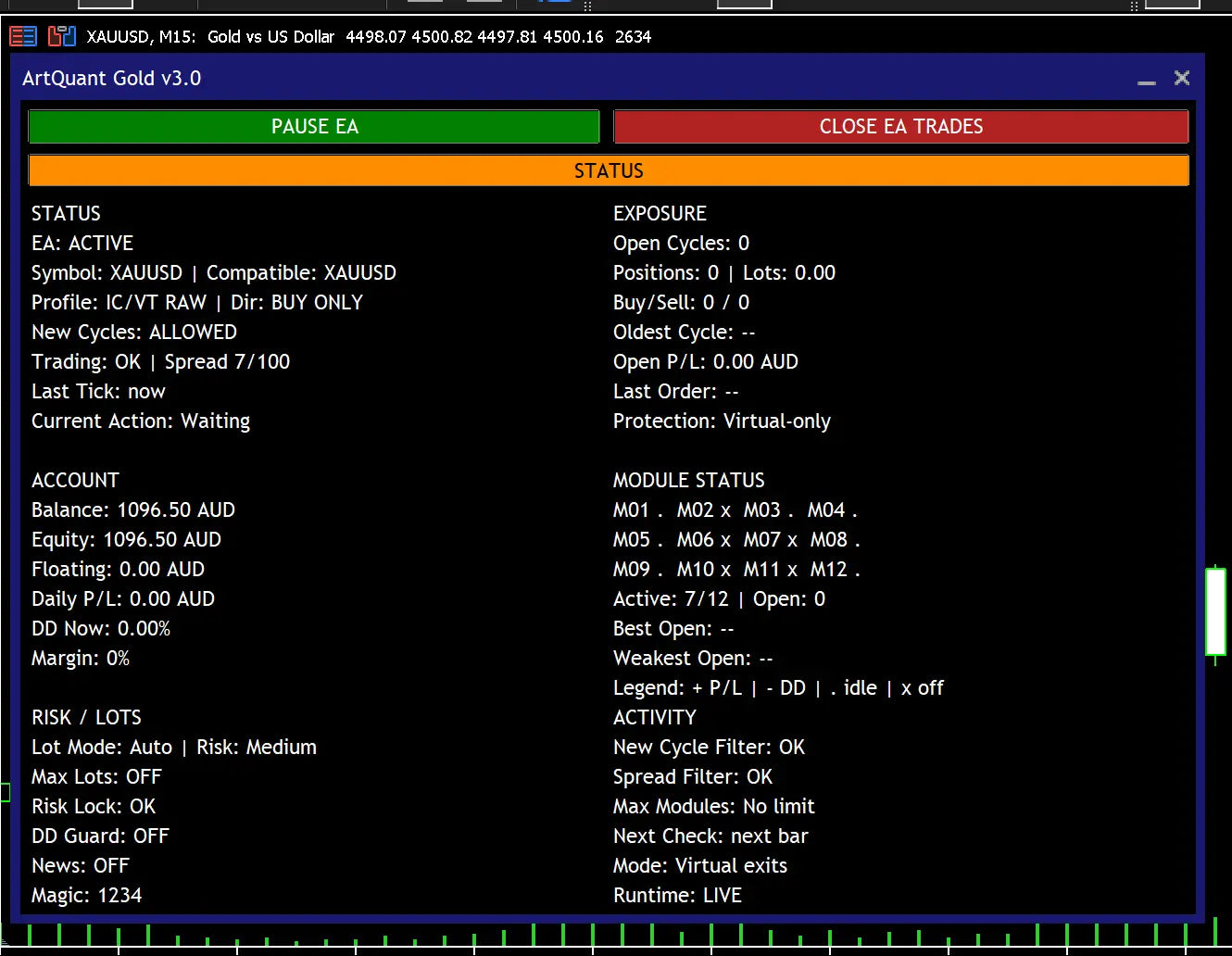Click the MODULE STATUS section heading

pos(689,480)
